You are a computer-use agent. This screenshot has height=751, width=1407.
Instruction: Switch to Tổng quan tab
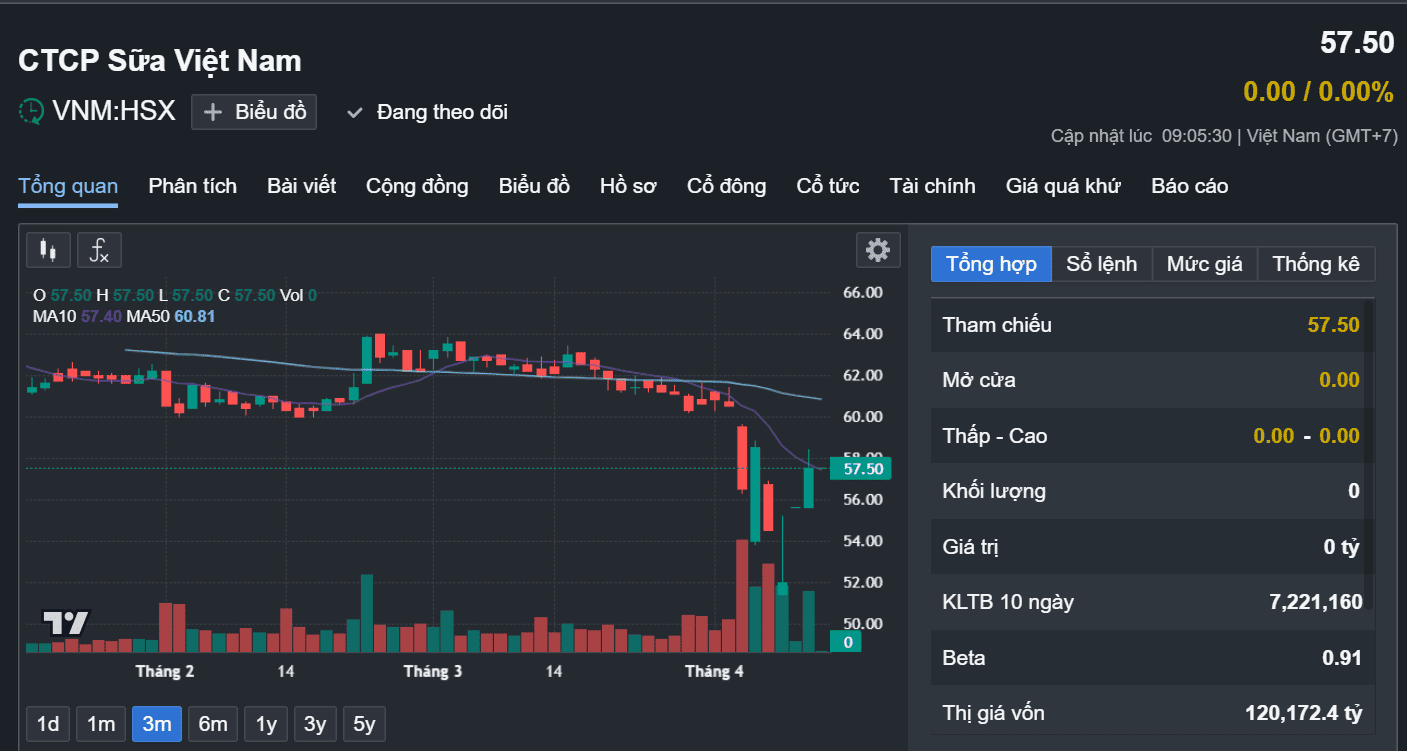pyautogui.click(x=68, y=186)
